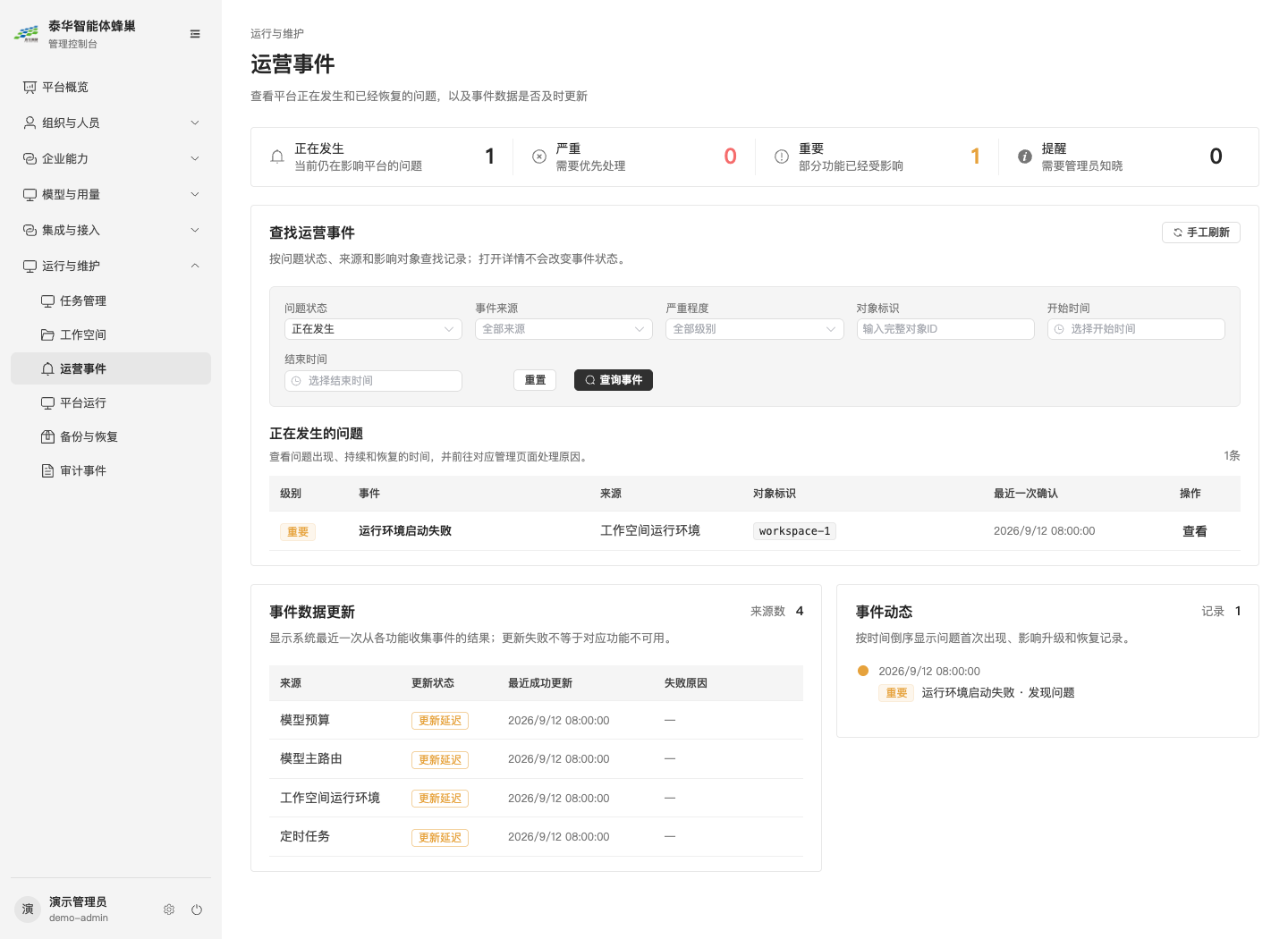Open 备份与恢复 page
The height and width of the screenshot is (939, 1288).
click(x=111, y=436)
